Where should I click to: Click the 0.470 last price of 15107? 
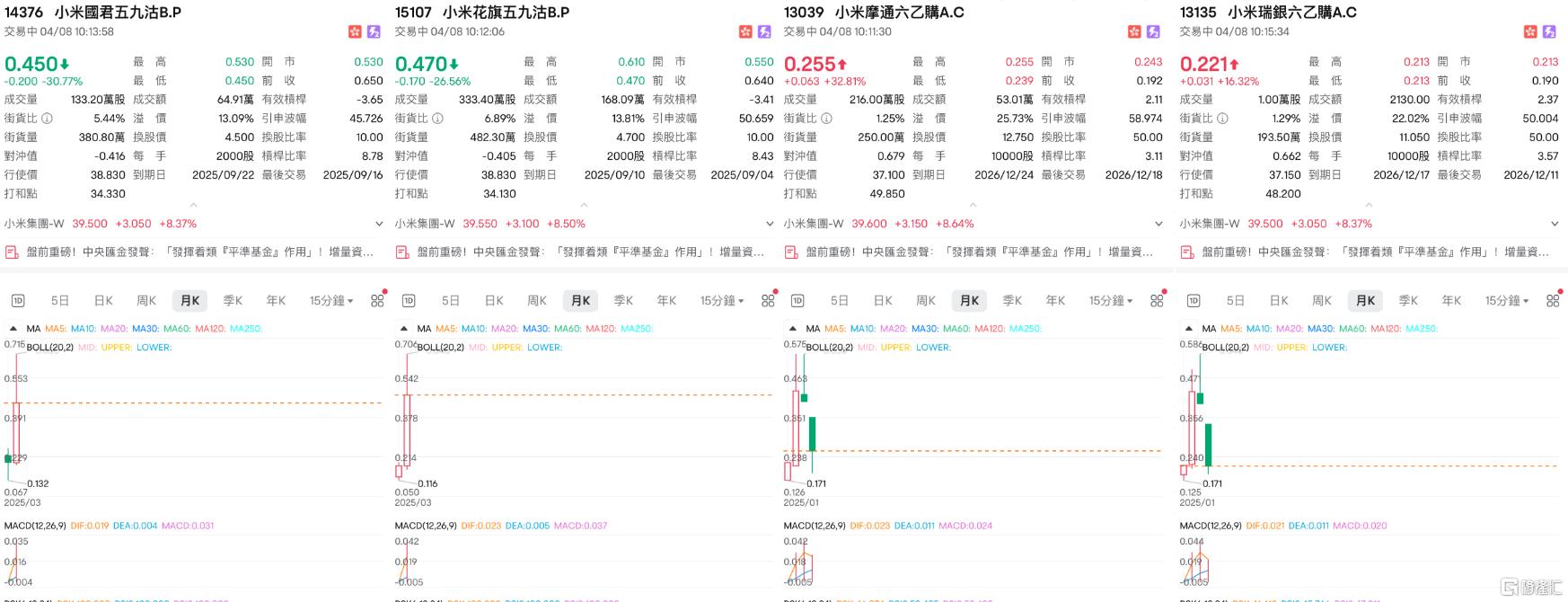pyautogui.click(x=421, y=64)
